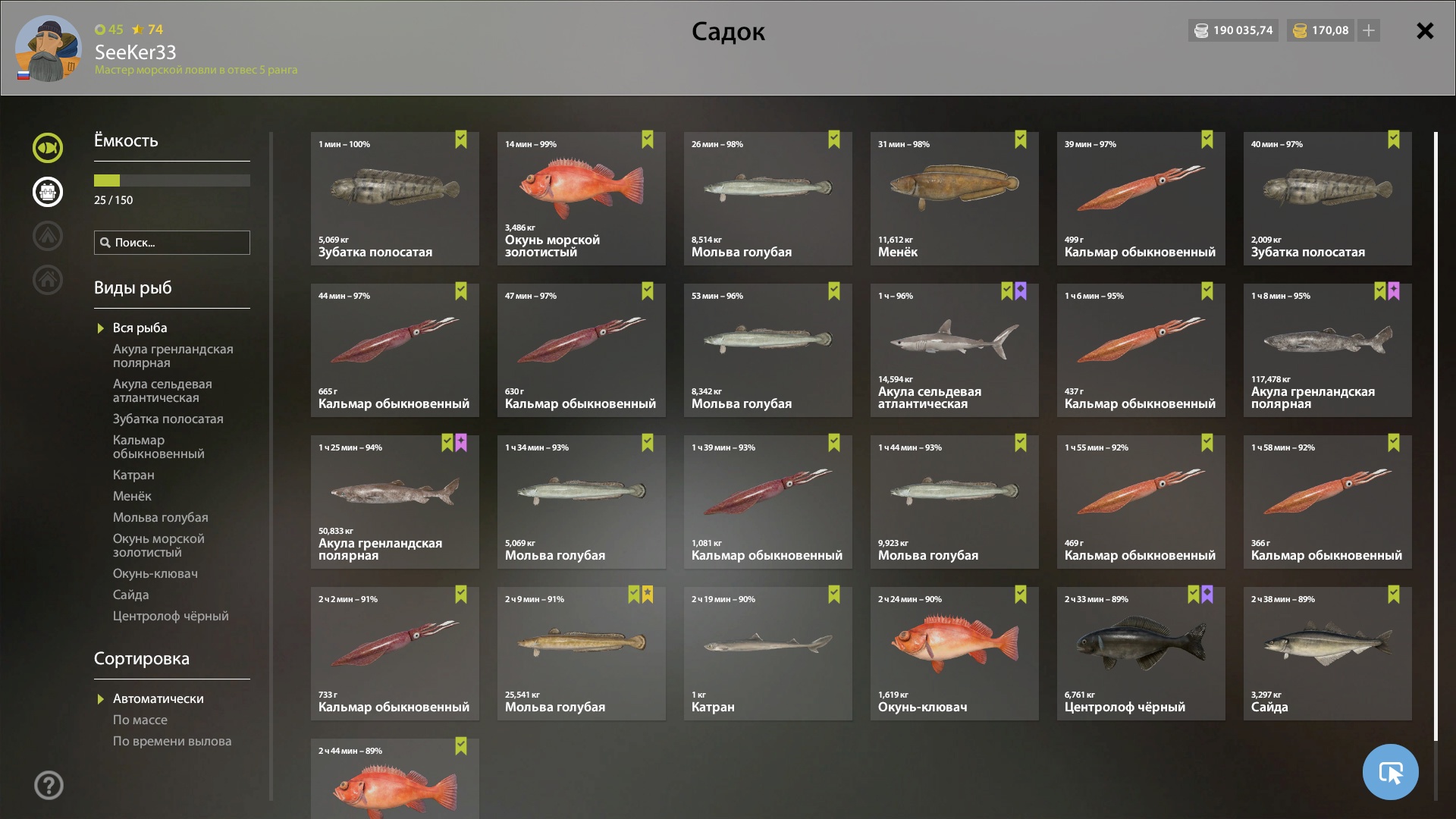Select the second round sidebar net icon
This screenshot has height=819, width=1456.
tap(48, 192)
